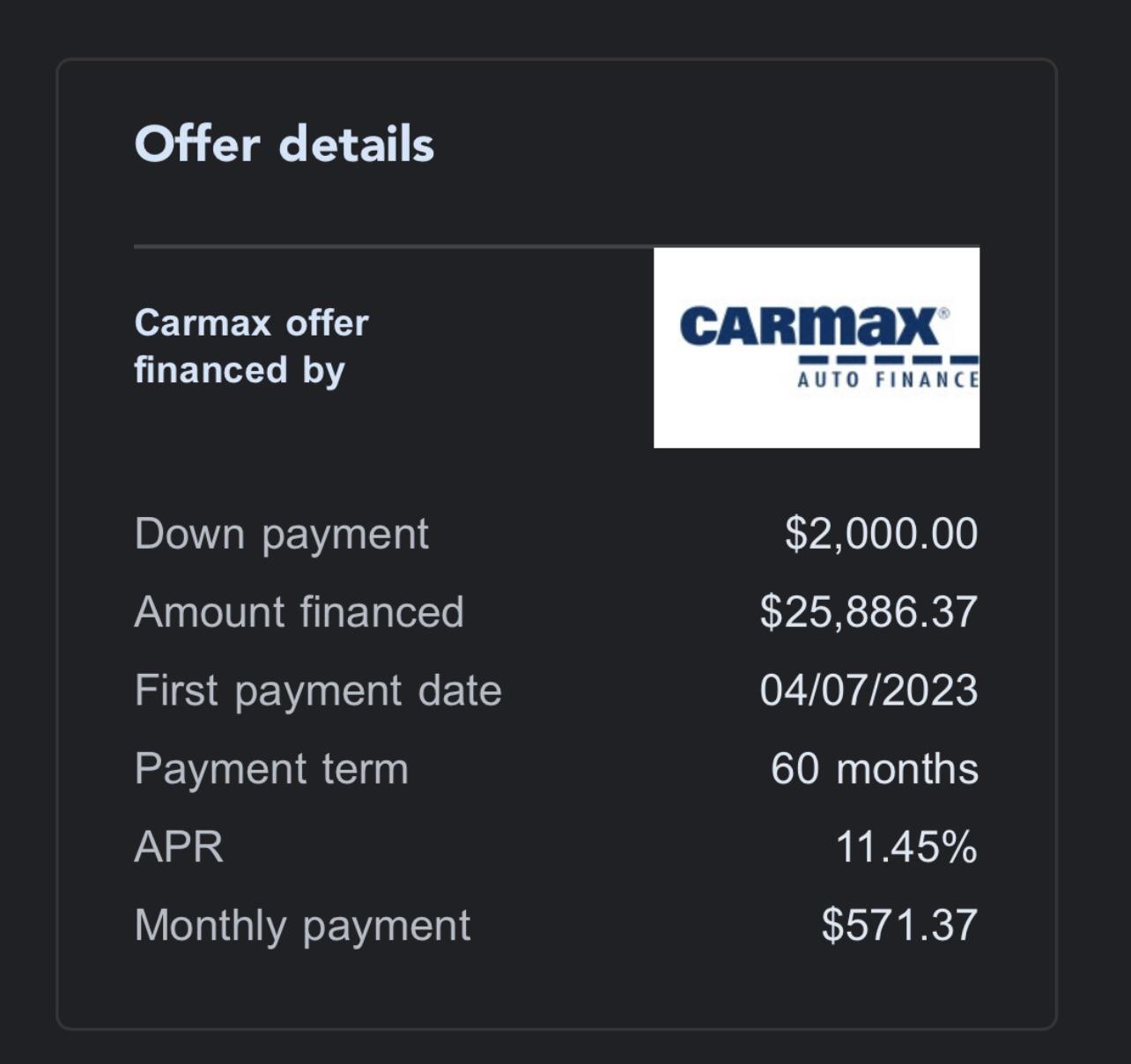
Task: Select the $2,000.00 down payment value
Action: pos(883,533)
